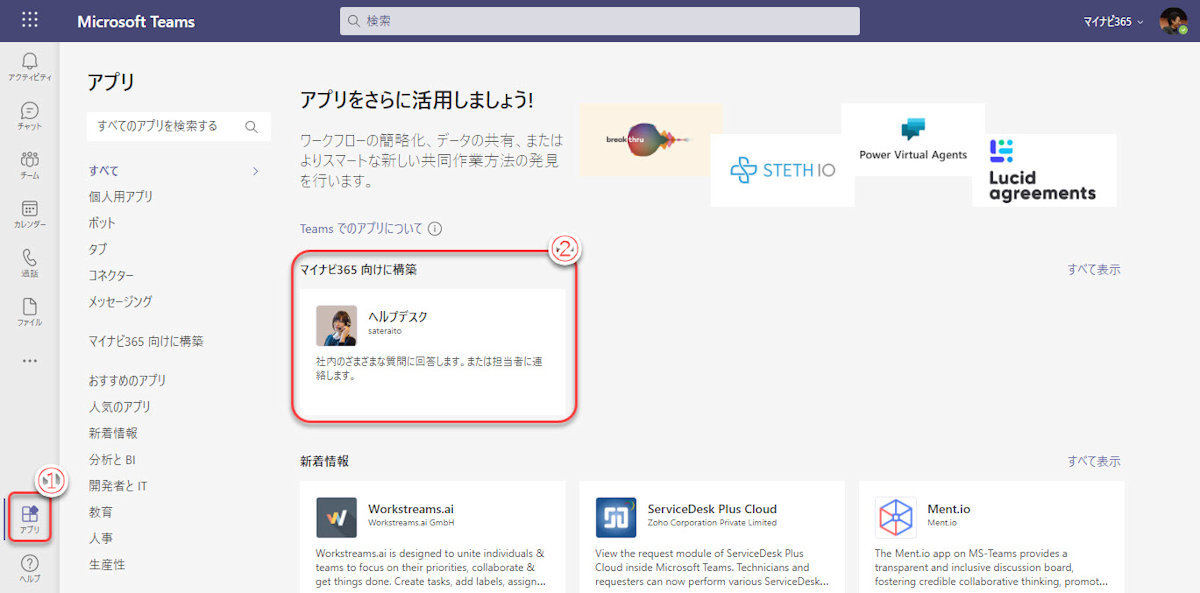Select the 新着情報 category in left list

(113, 433)
